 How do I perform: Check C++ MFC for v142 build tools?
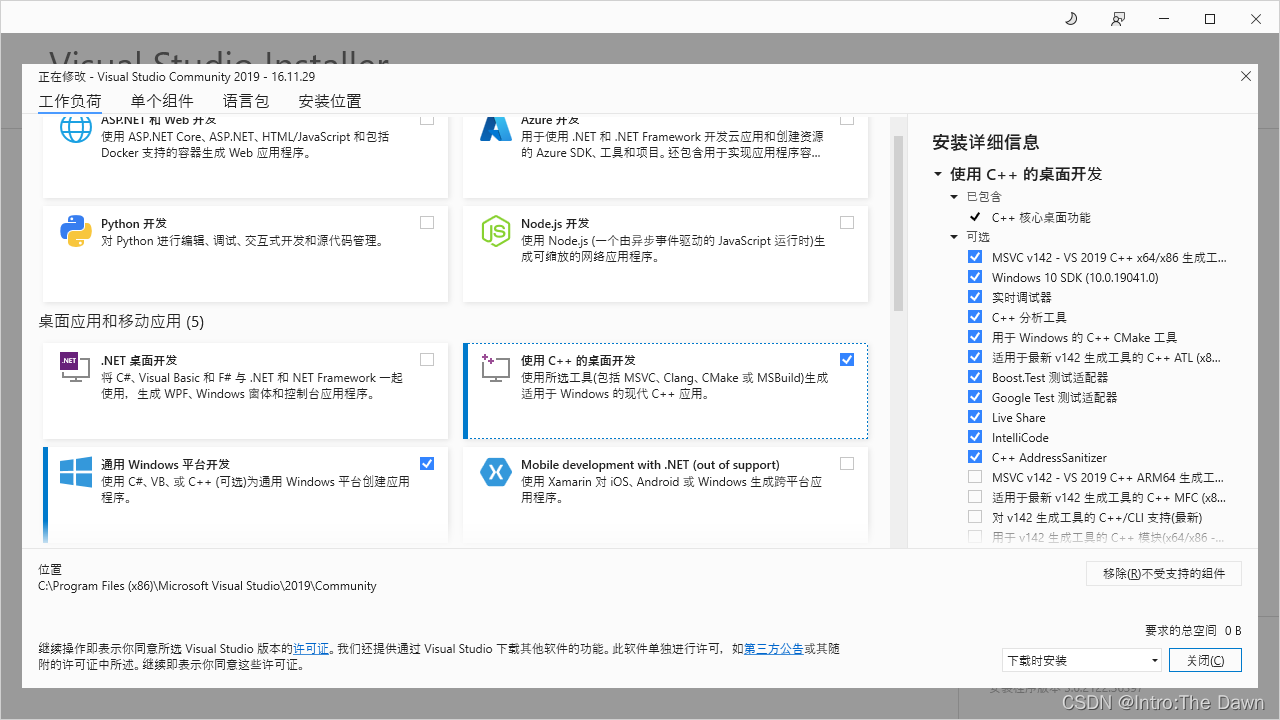975,497
